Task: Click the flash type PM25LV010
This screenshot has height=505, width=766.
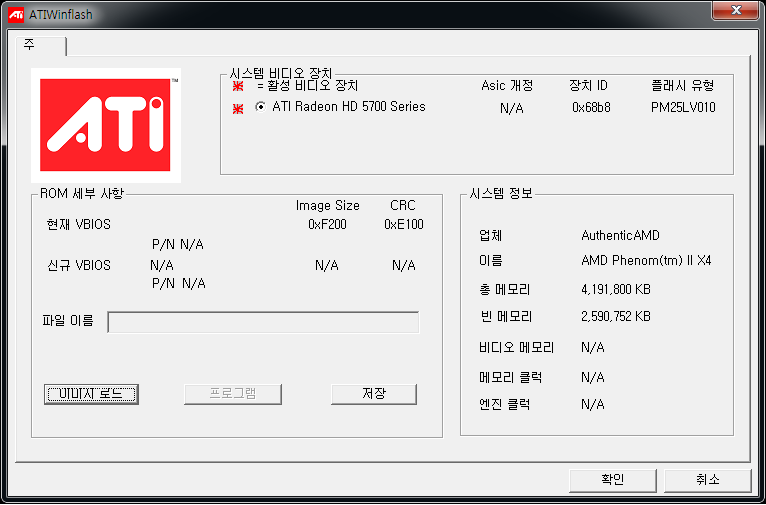Action: pos(683,108)
